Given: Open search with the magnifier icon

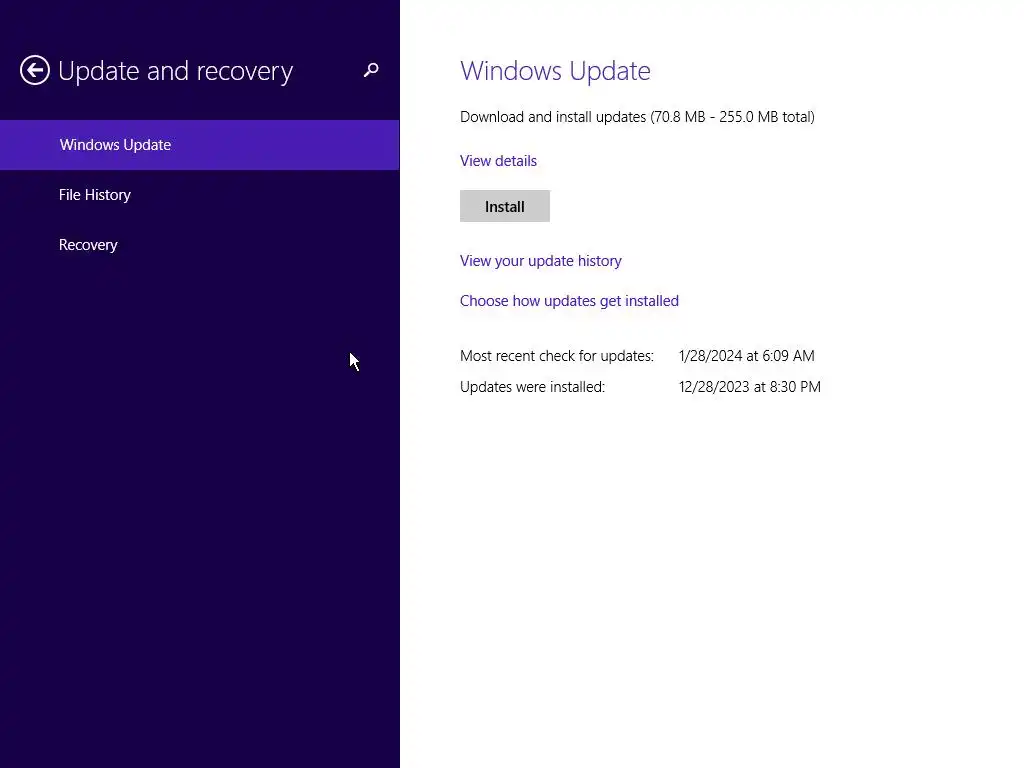Looking at the screenshot, I should pyautogui.click(x=371, y=70).
